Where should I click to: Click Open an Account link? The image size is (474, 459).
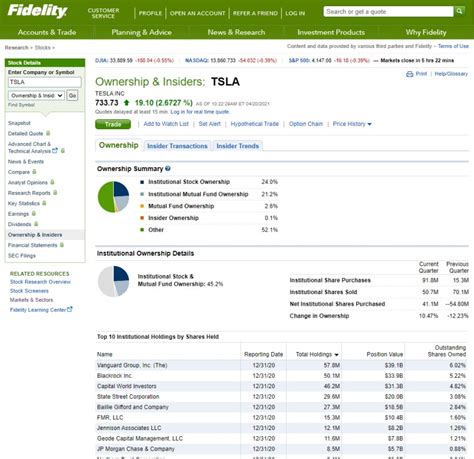pyautogui.click(x=198, y=13)
